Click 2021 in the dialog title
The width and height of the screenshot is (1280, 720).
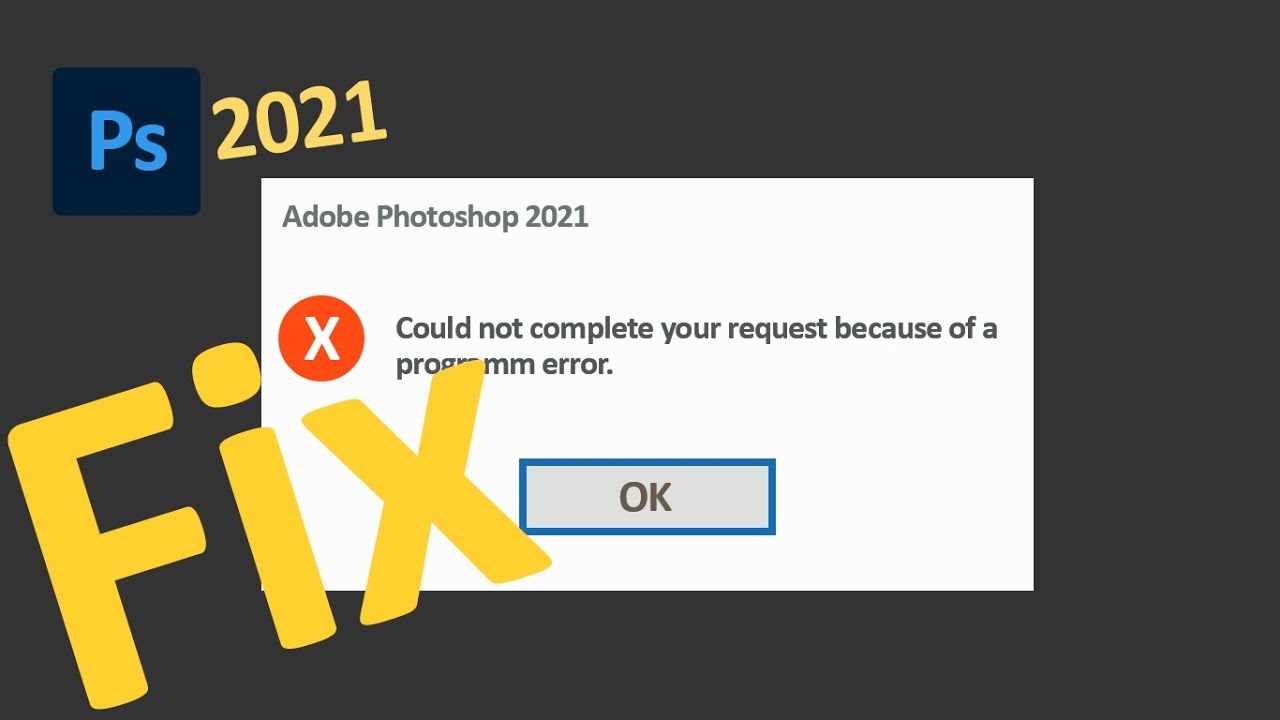click(x=557, y=216)
